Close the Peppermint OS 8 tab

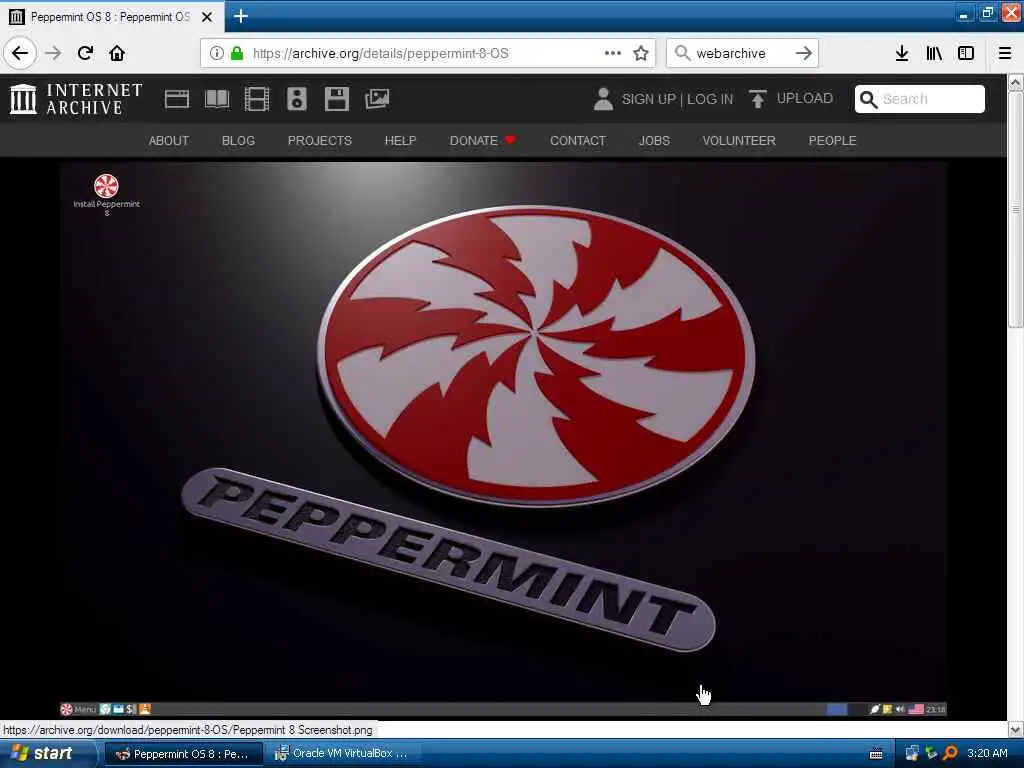207,17
